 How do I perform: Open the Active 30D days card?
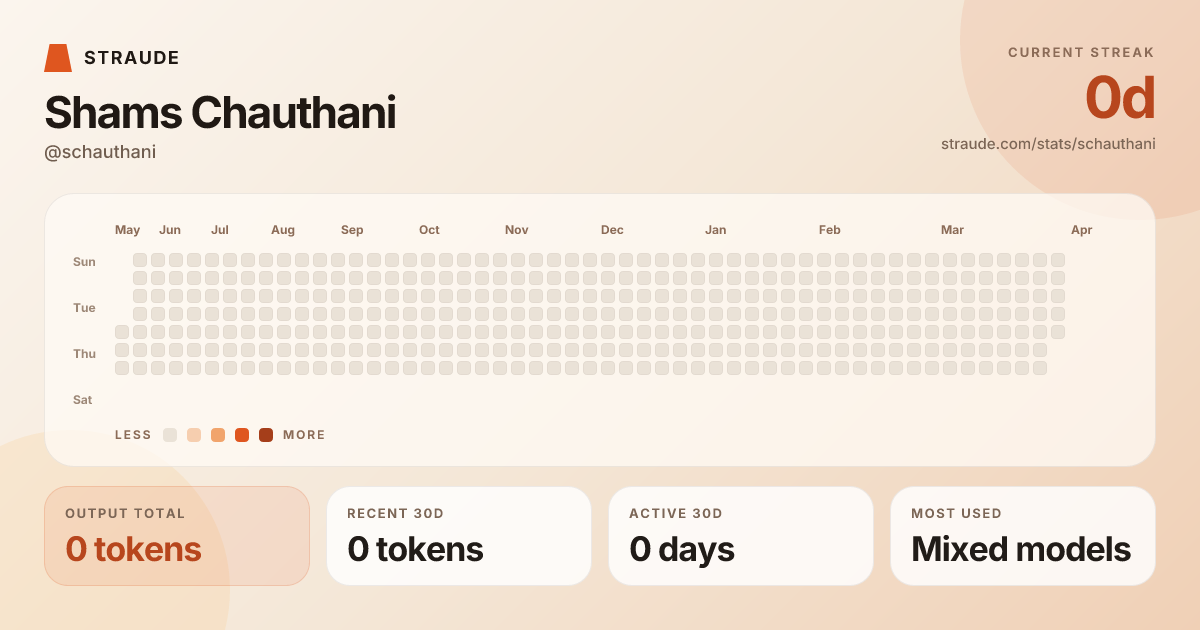point(741,536)
